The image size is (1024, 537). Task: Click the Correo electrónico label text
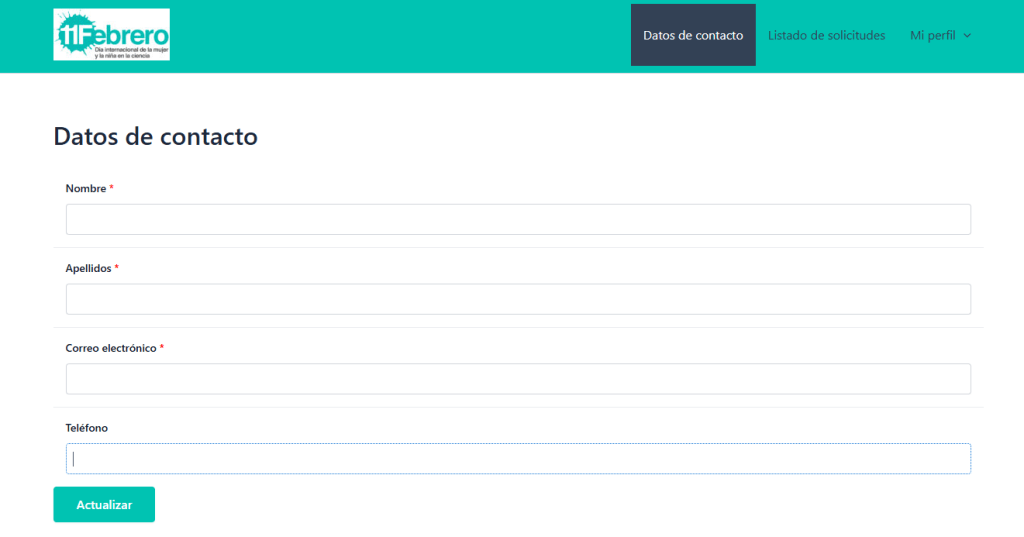coord(111,348)
